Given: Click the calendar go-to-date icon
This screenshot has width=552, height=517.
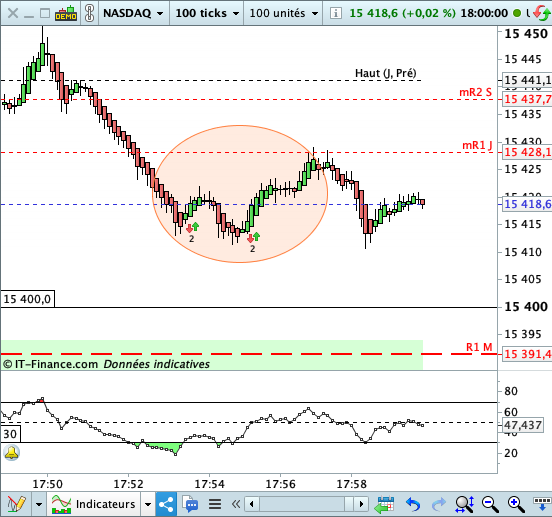Looking at the screenshot, I should 384,504.
